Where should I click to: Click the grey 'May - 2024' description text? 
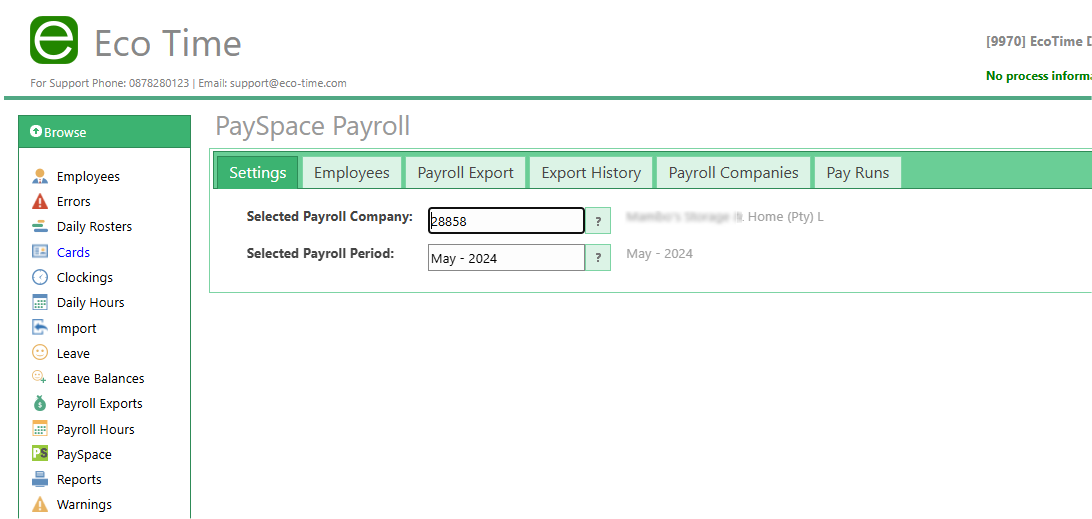(660, 254)
